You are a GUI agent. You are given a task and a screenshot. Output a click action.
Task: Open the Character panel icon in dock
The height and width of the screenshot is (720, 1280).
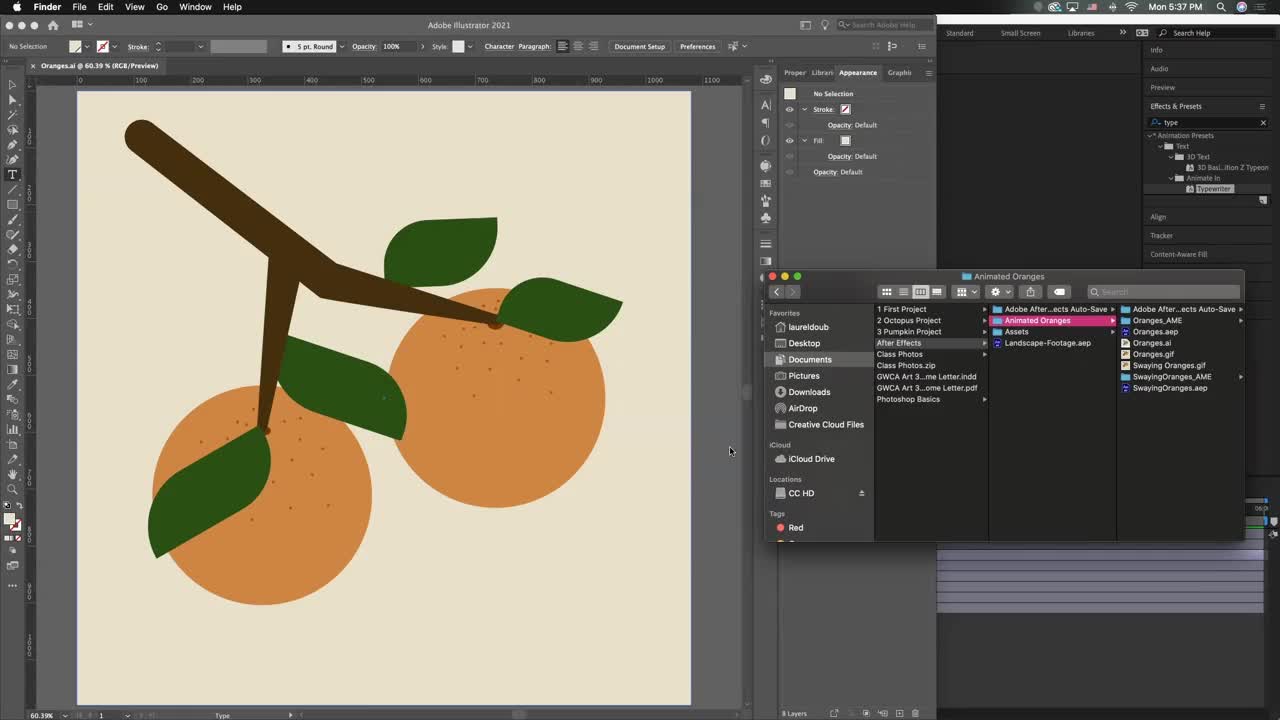[766, 104]
